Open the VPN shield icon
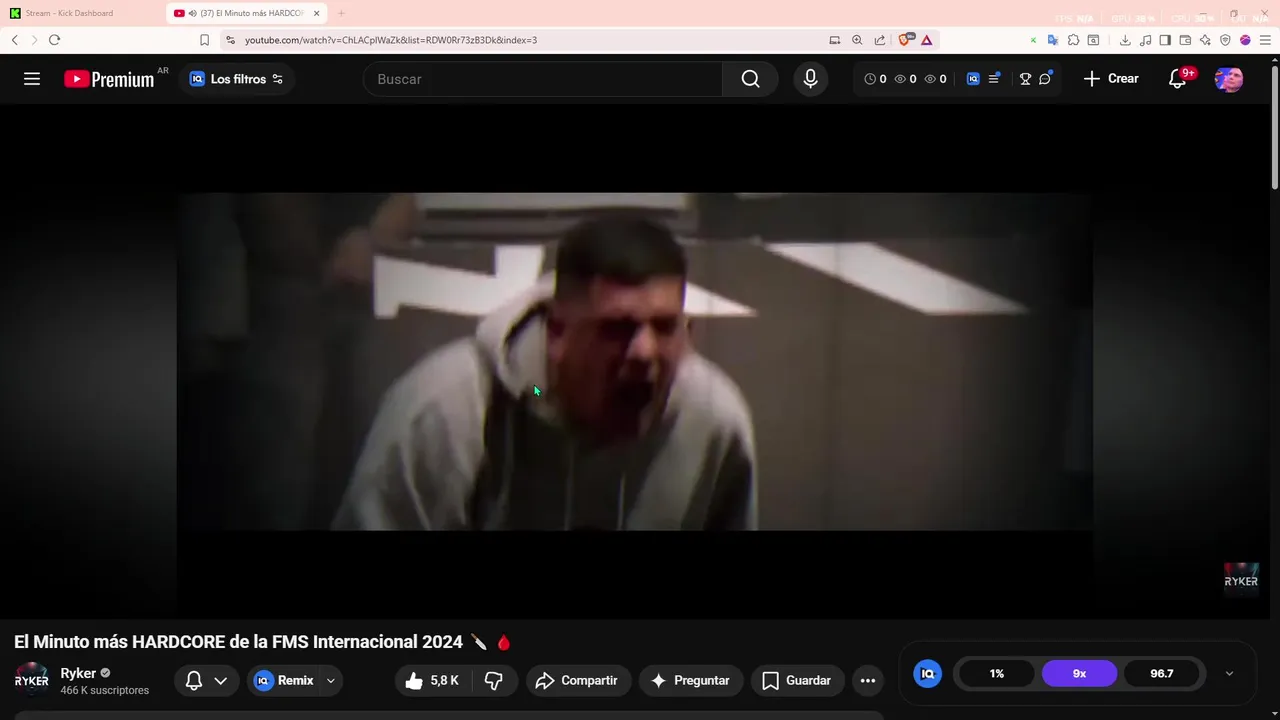 click(1225, 40)
